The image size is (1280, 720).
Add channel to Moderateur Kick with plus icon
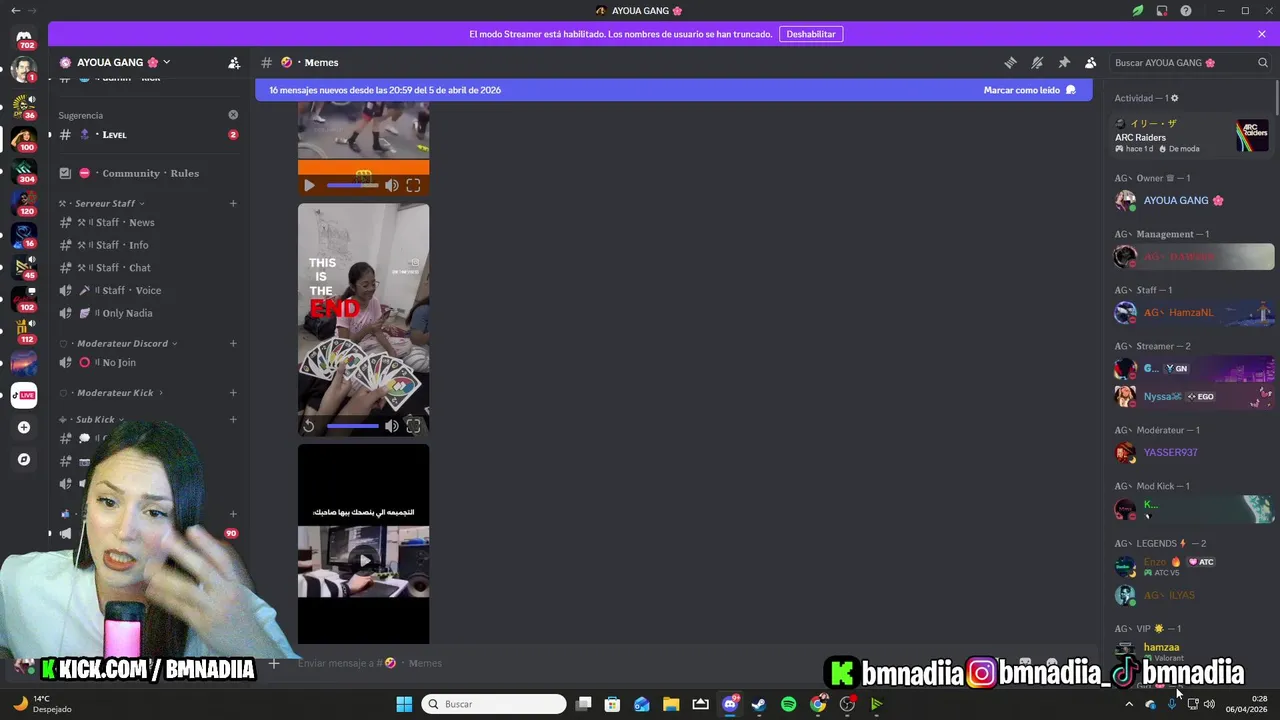click(233, 392)
